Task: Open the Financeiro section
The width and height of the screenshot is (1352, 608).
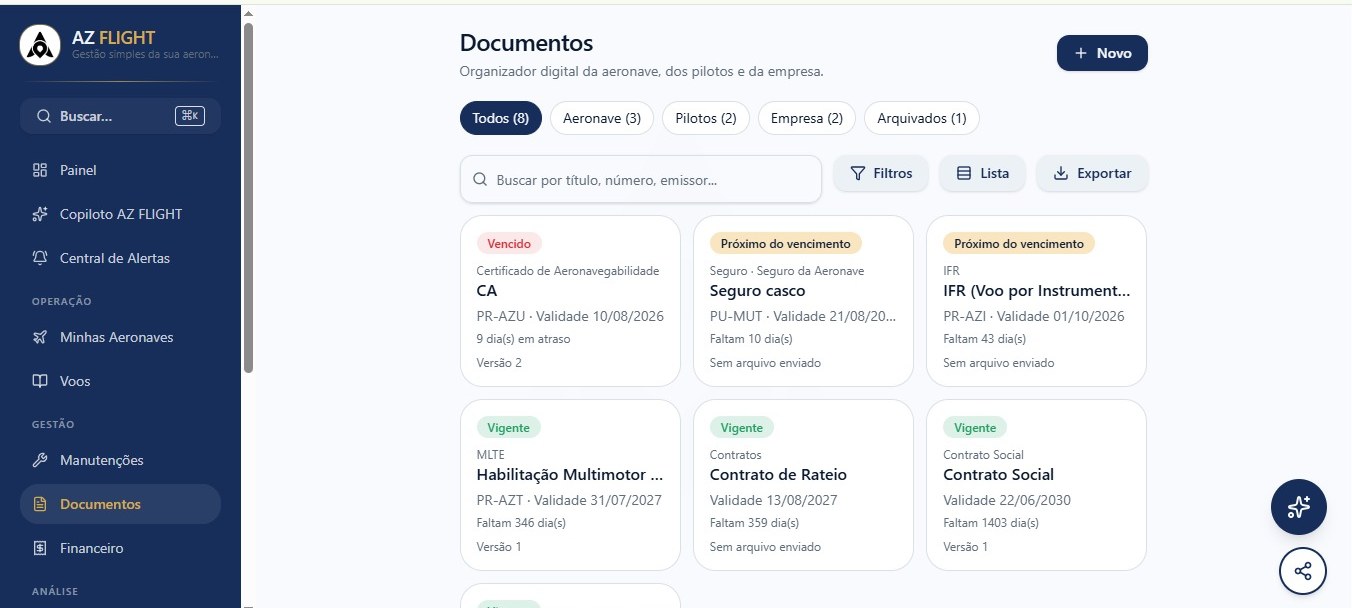Action: pos(120,548)
